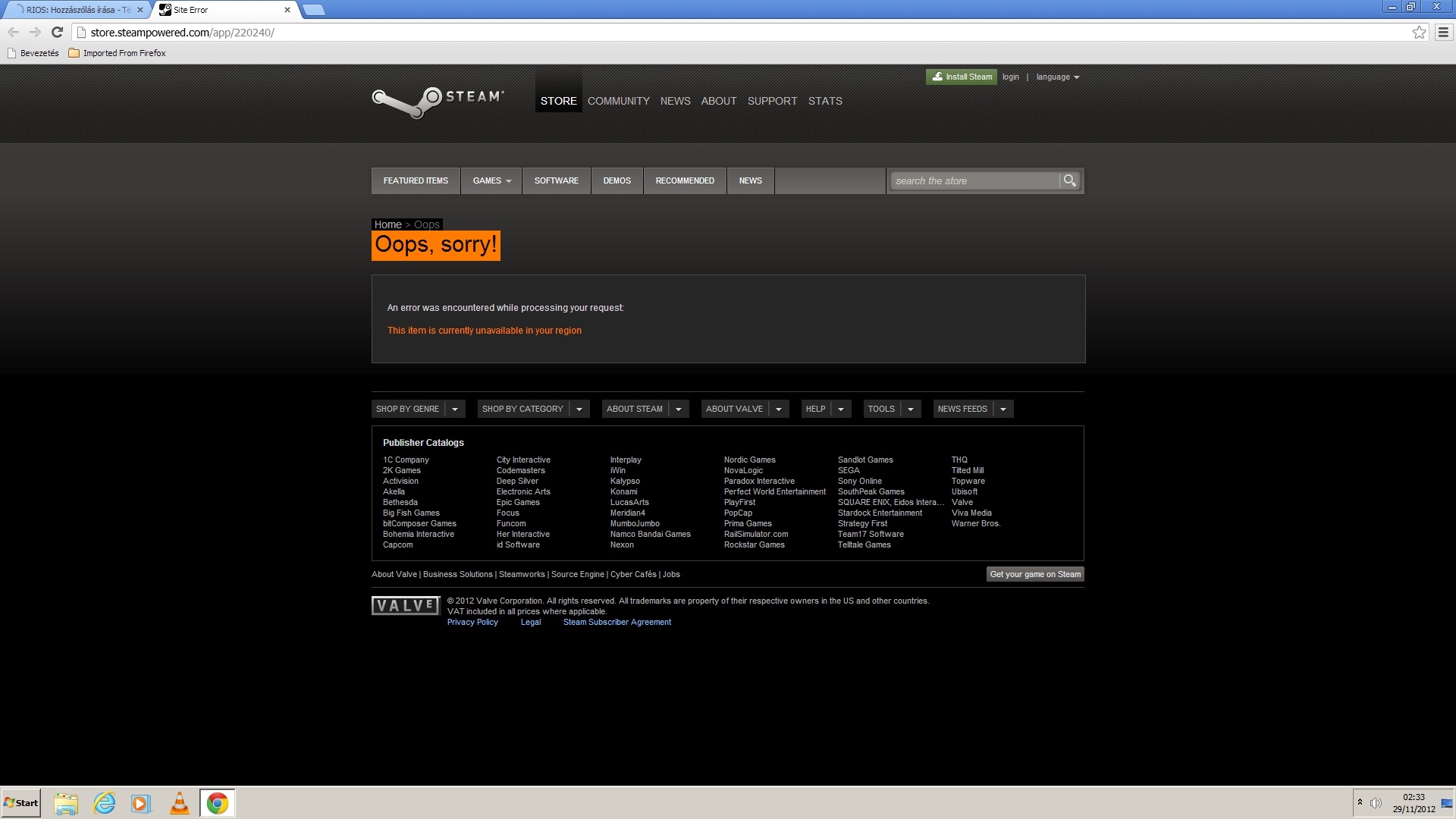Viewport: 1456px width, 819px height.
Task: Click the browser back arrow
Action: point(13,32)
